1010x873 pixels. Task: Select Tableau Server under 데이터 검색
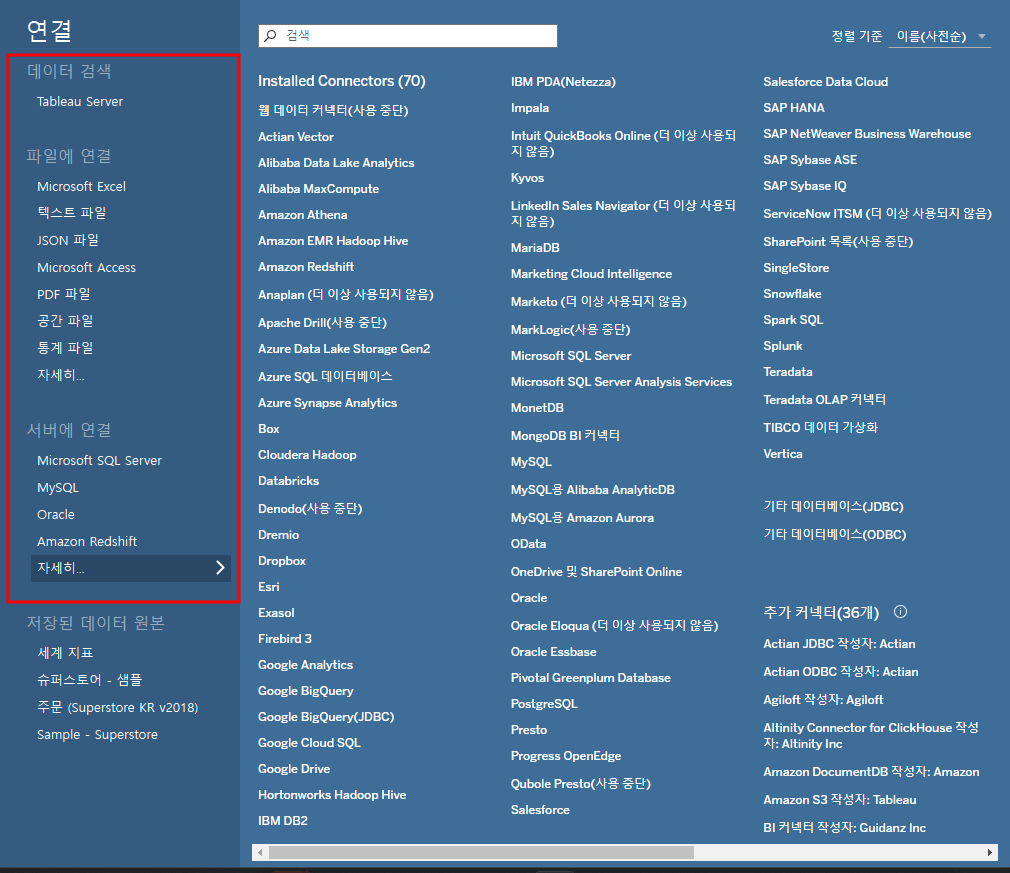(80, 101)
